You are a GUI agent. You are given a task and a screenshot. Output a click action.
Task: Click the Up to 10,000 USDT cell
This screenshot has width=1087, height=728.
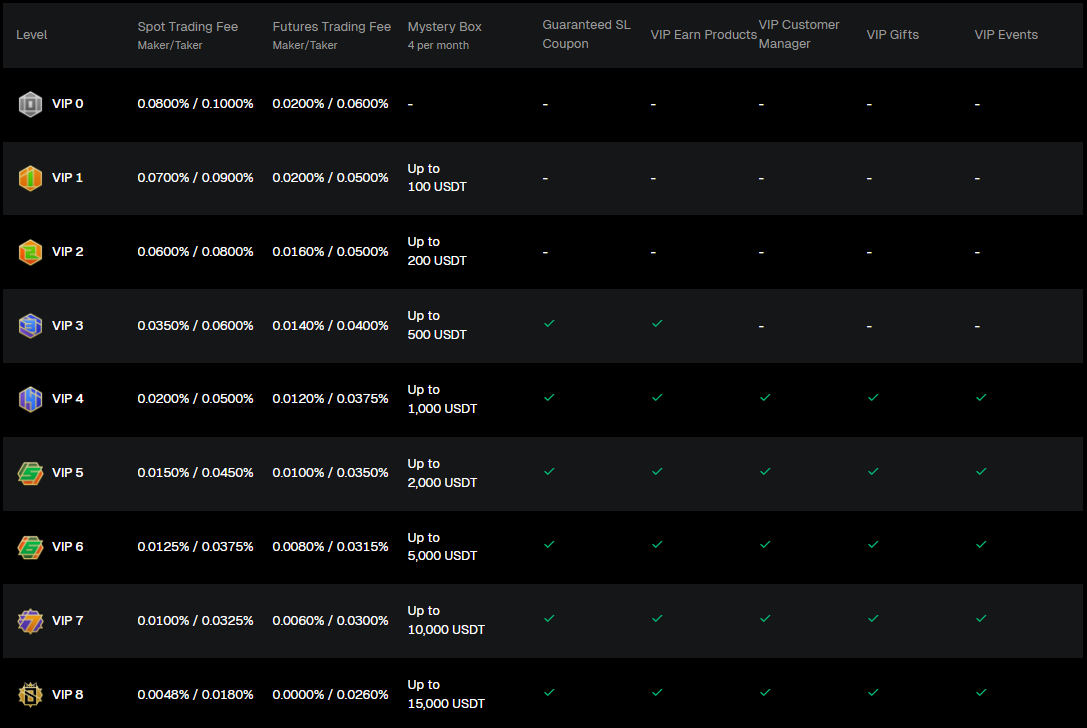pyautogui.click(x=446, y=621)
